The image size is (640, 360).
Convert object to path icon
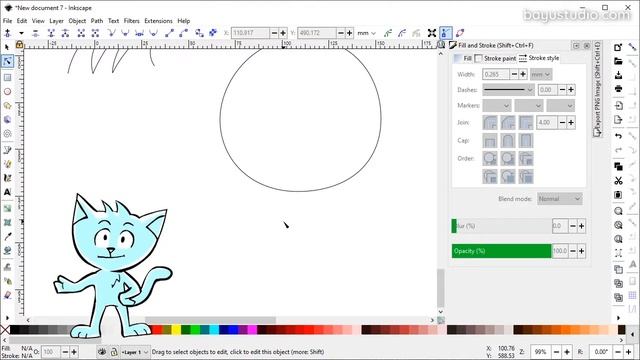point(199,33)
